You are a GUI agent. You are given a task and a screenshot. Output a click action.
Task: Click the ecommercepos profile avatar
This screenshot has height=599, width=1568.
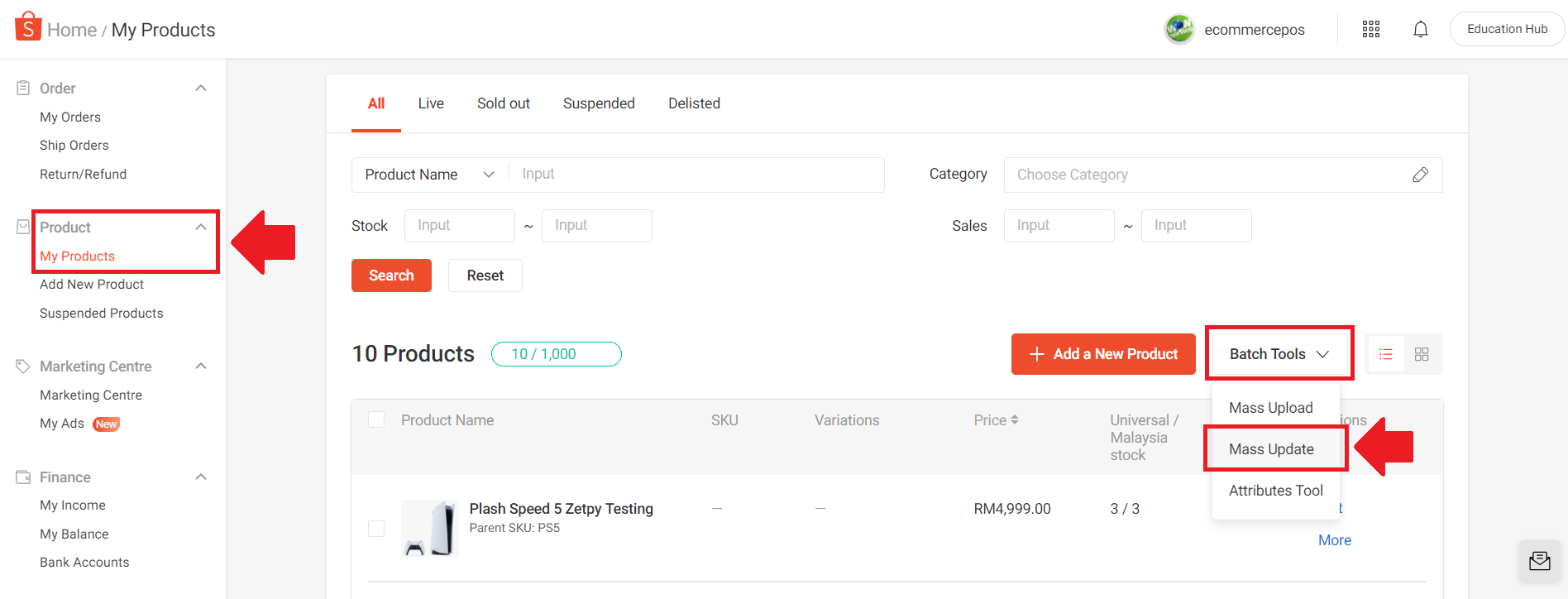tap(1179, 30)
